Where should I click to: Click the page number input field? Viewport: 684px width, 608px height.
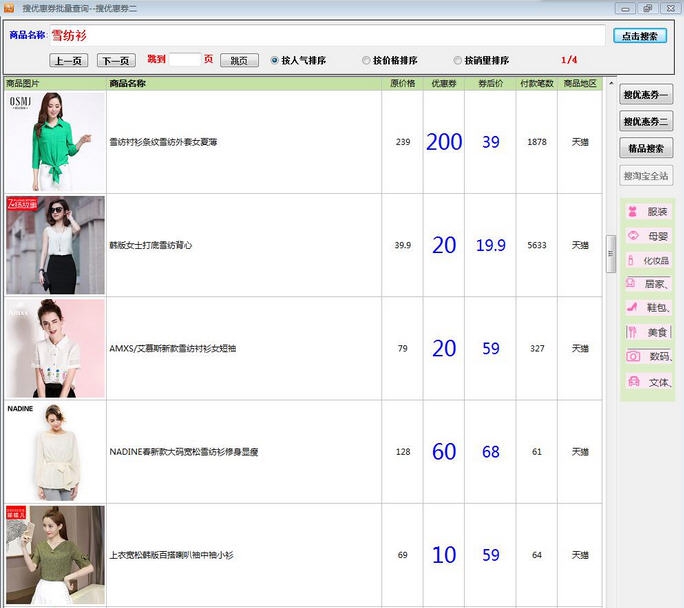coord(185,60)
